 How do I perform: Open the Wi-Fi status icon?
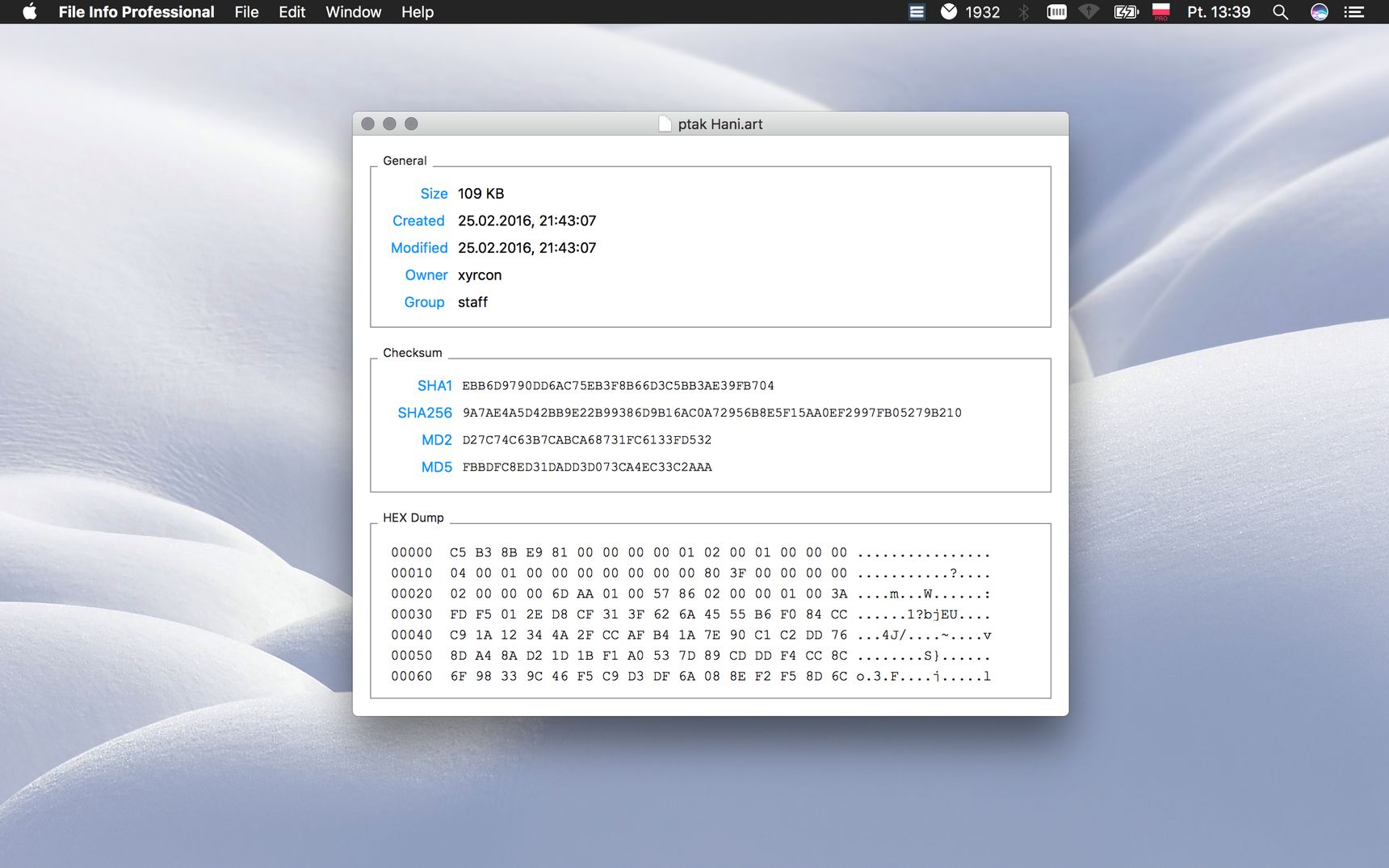1089,11
